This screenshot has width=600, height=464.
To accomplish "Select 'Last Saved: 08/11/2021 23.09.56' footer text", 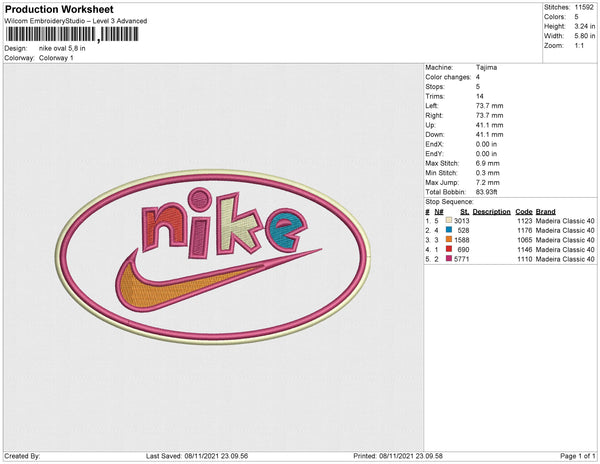I will pos(197,456).
